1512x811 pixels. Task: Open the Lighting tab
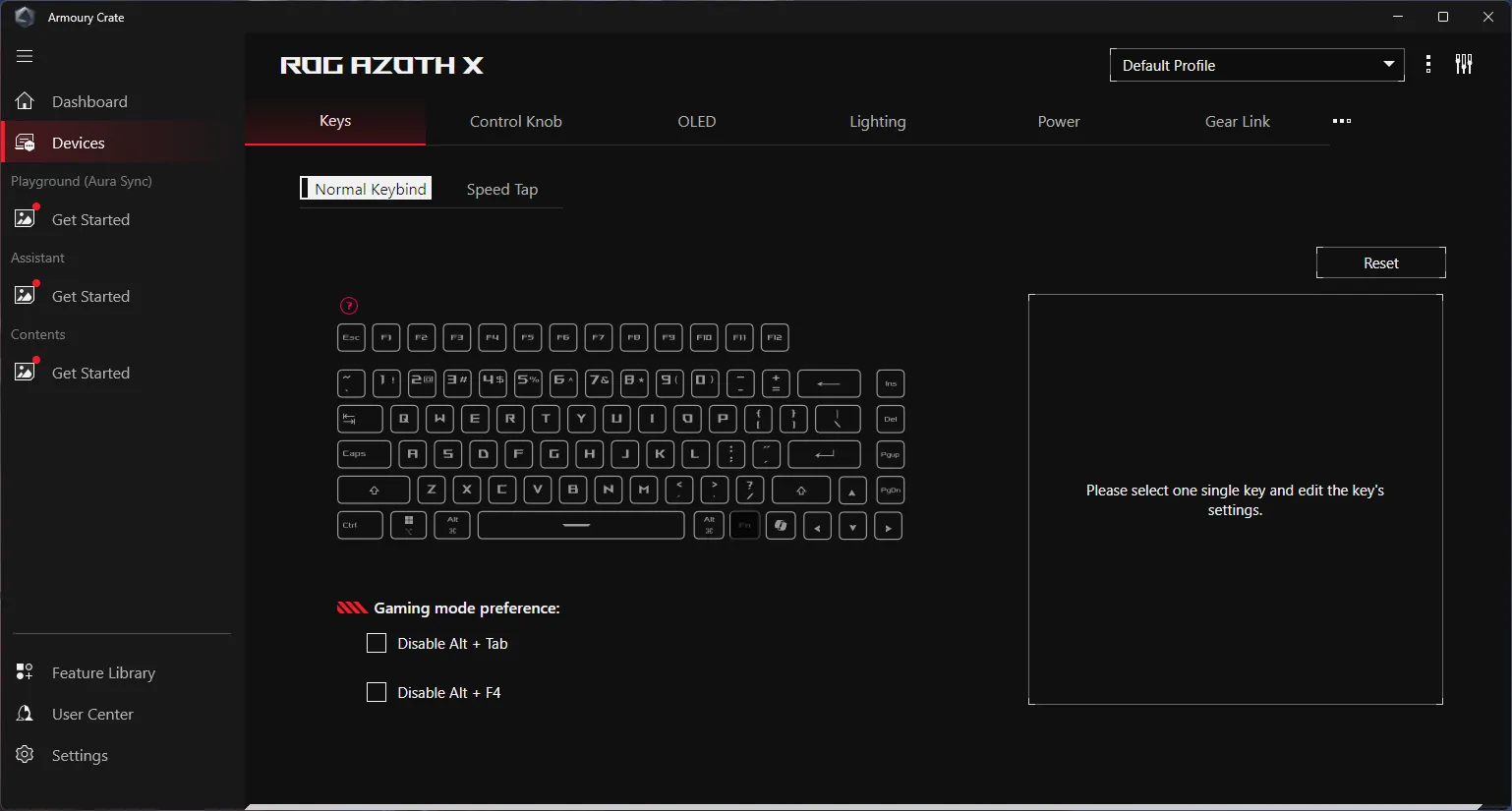click(878, 121)
